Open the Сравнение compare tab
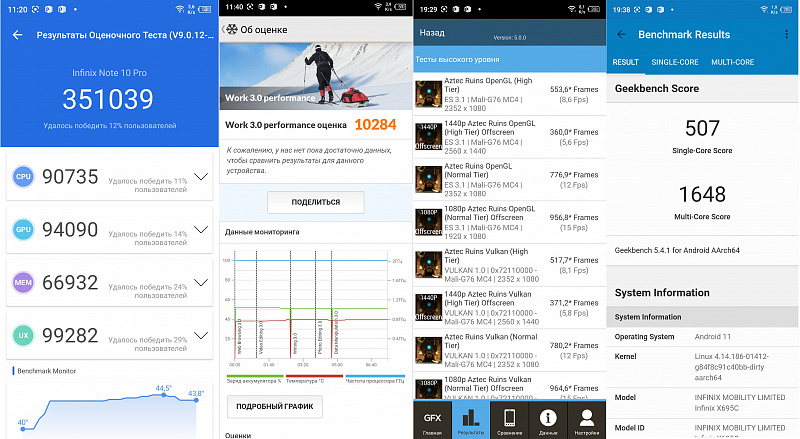This screenshot has width=800, height=439. pyautogui.click(x=509, y=420)
